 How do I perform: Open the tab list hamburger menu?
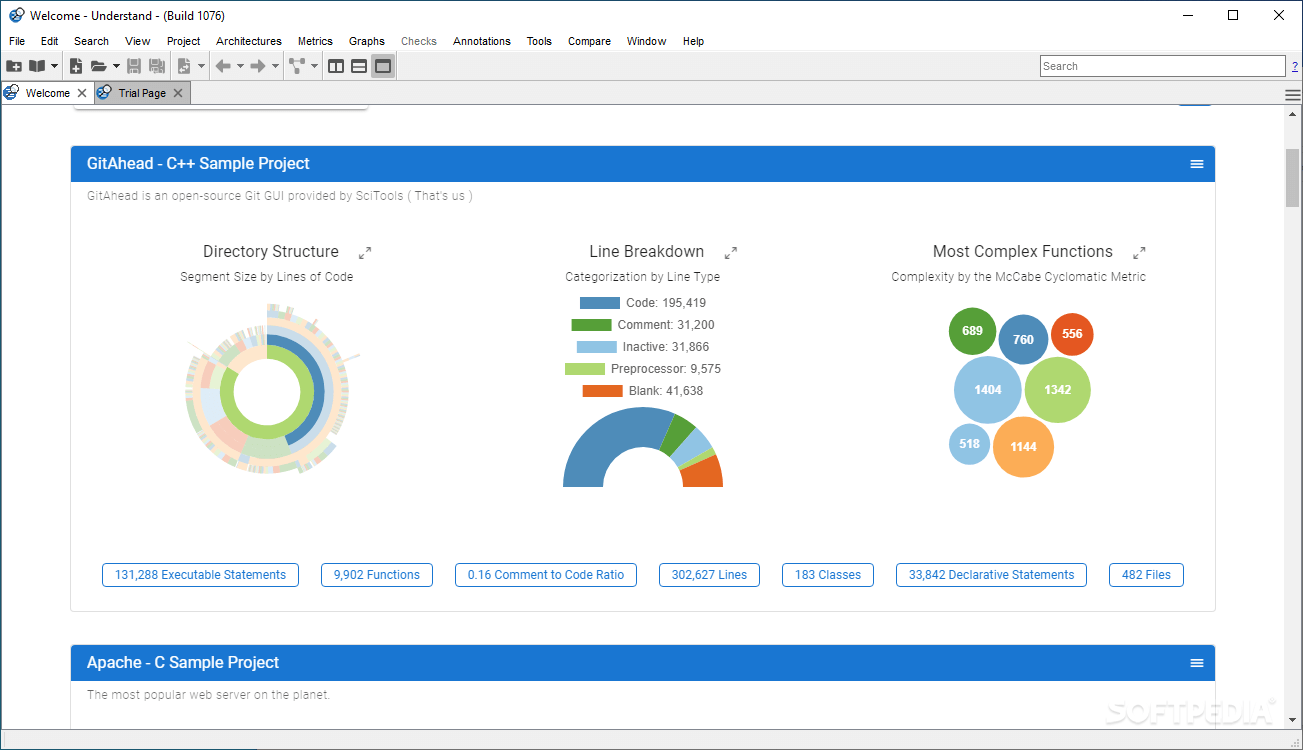coord(1292,94)
